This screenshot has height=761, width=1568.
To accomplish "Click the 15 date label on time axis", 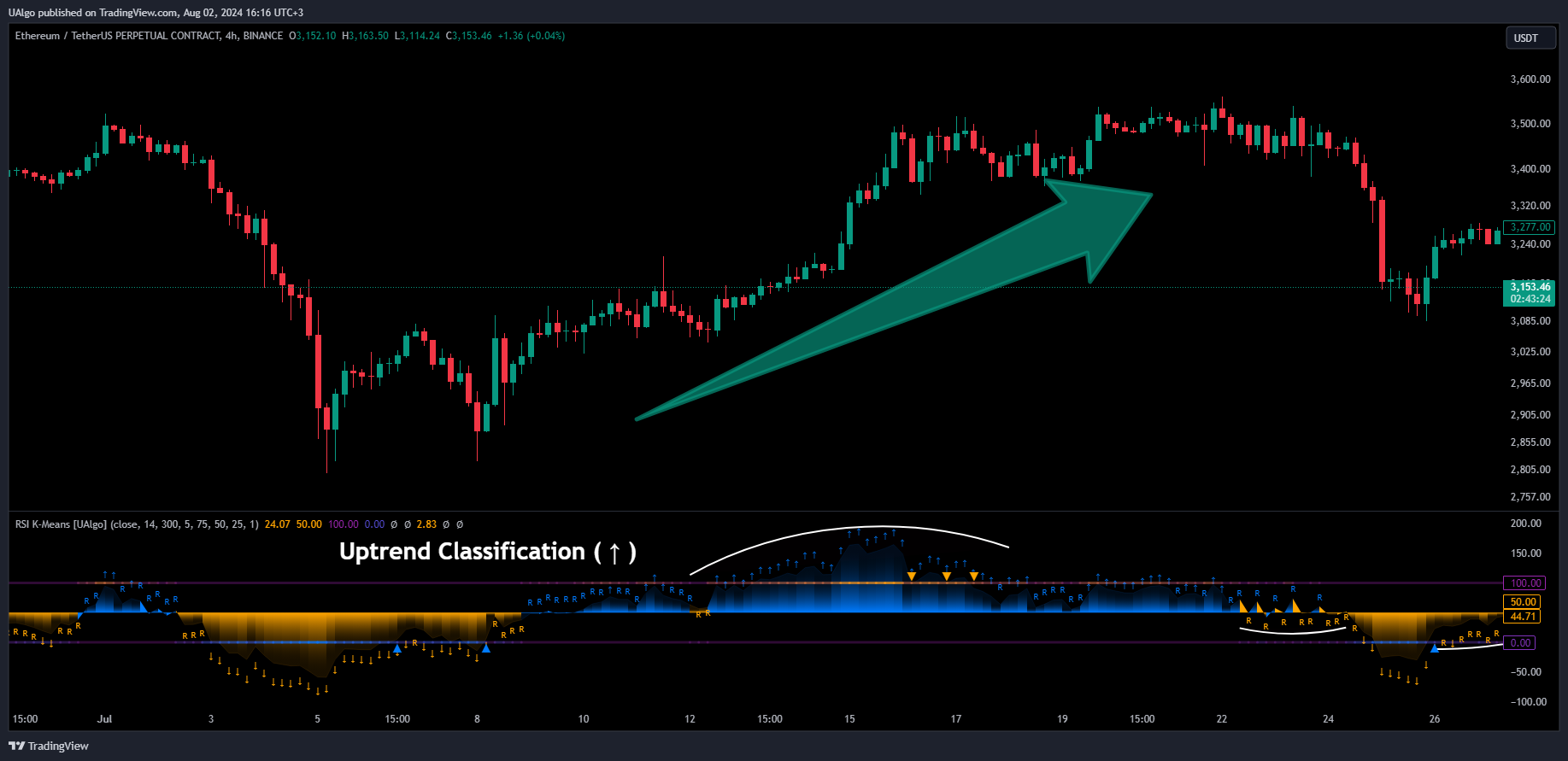I will [x=849, y=719].
